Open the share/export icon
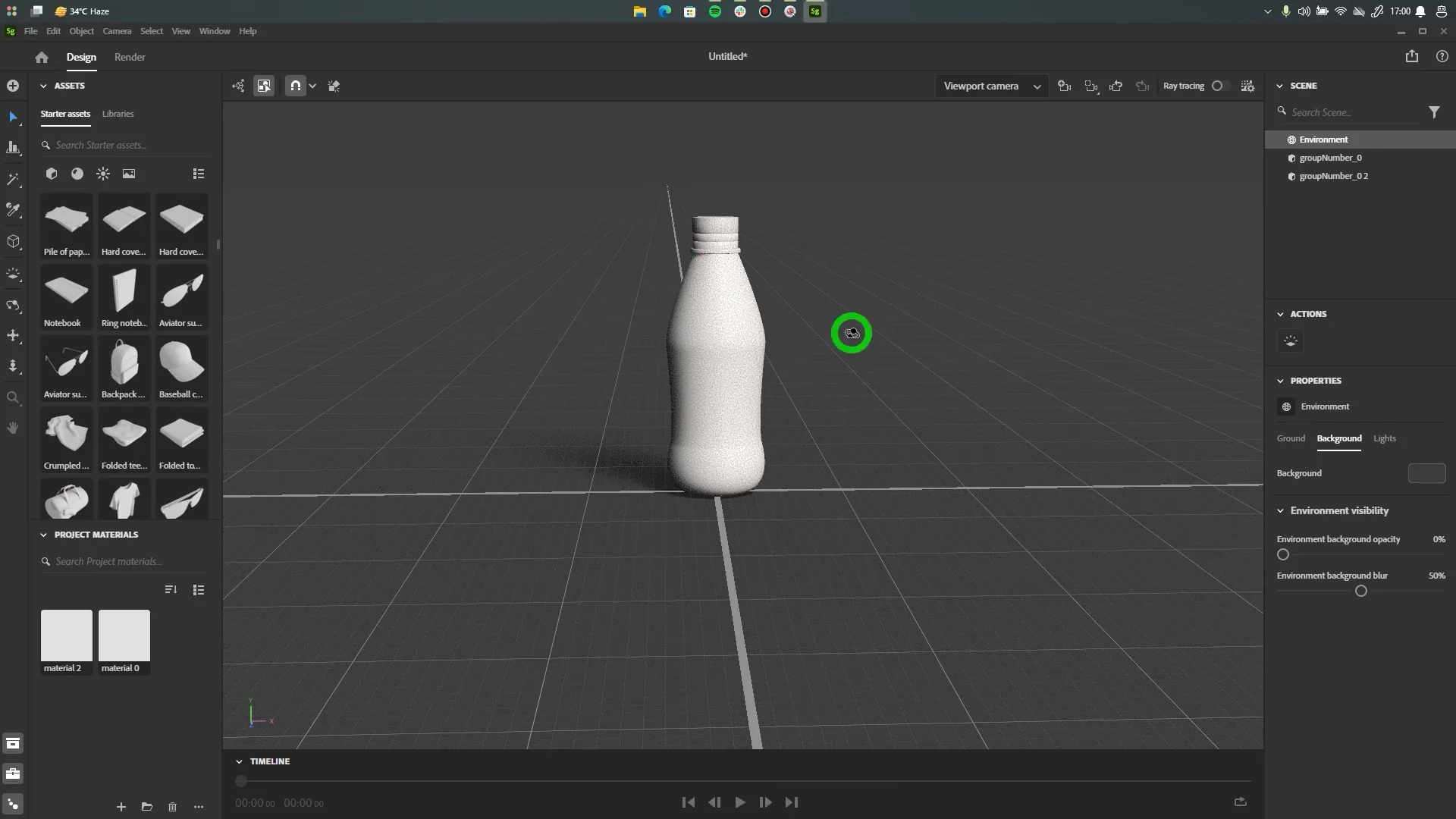The width and height of the screenshot is (1456, 819). [1411, 57]
